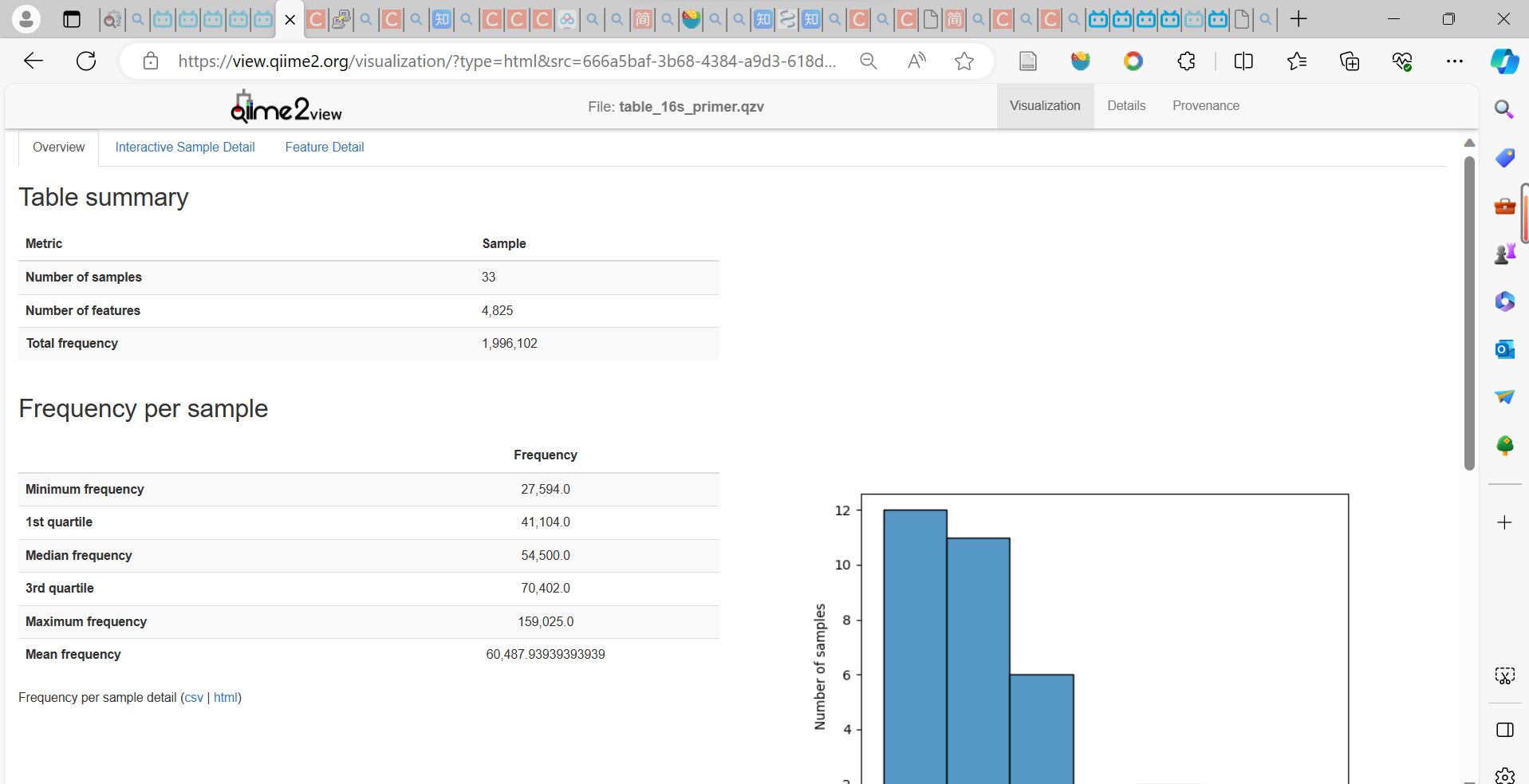Image resolution: width=1529 pixels, height=784 pixels.
Task: Download frequency per sample as csv
Action: (x=193, y=697)
